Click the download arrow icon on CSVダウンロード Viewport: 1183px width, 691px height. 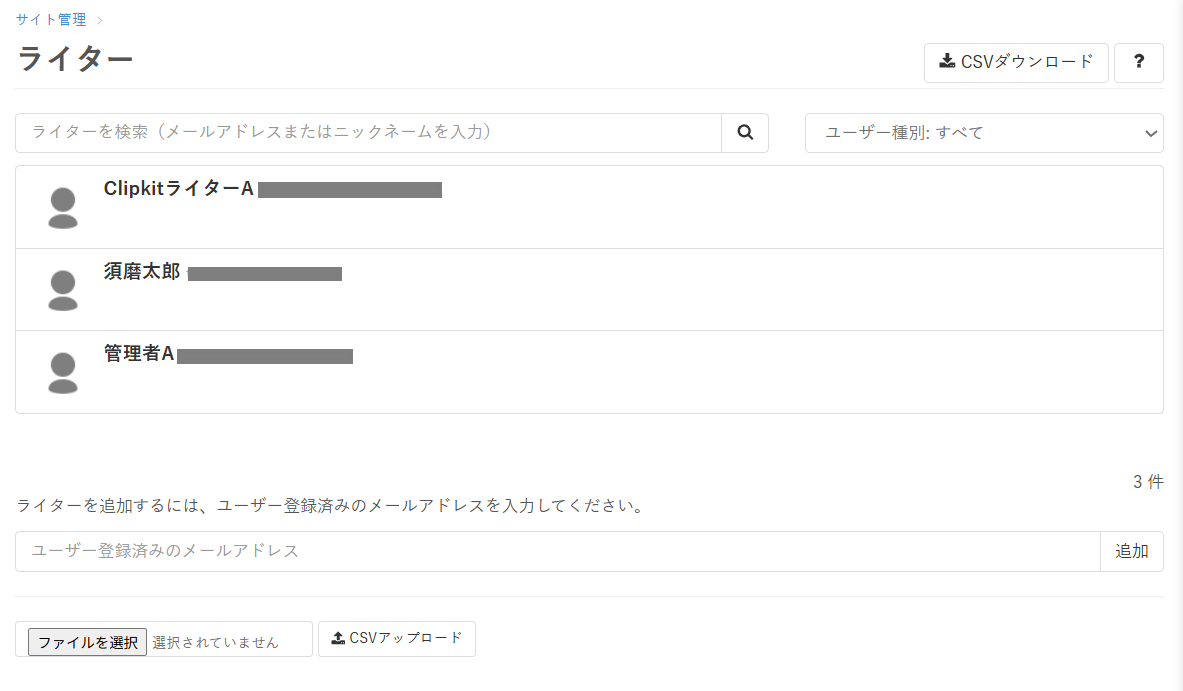[x=947, y=61]
